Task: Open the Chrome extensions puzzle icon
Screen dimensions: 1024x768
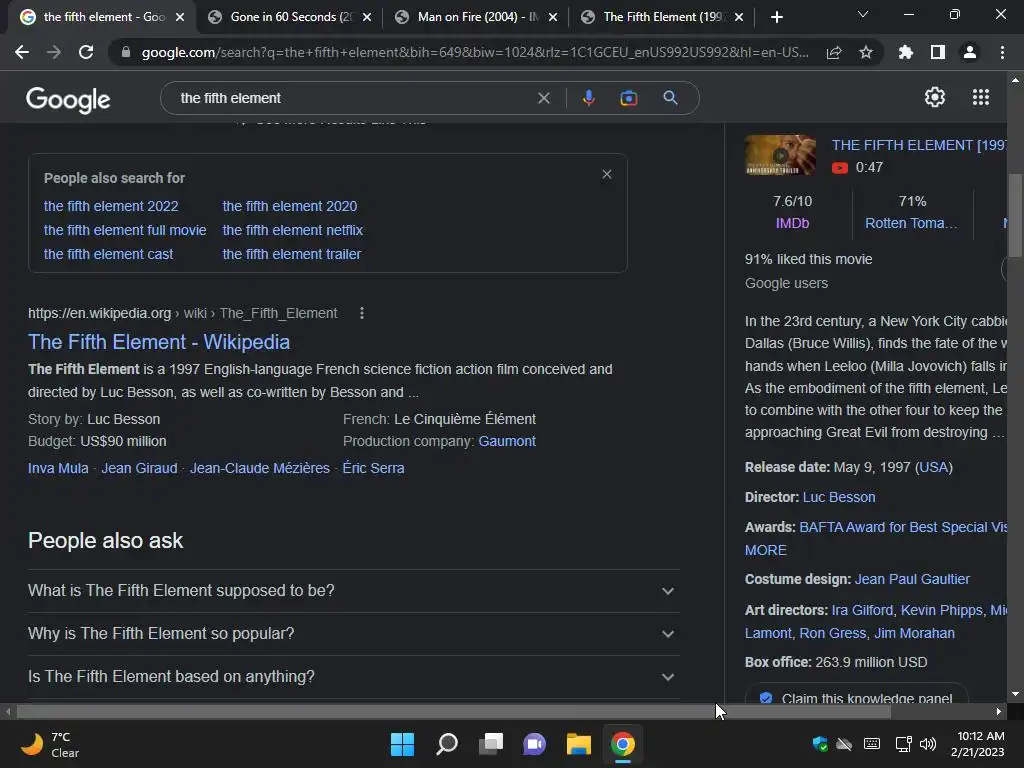Action: (906, 52)
